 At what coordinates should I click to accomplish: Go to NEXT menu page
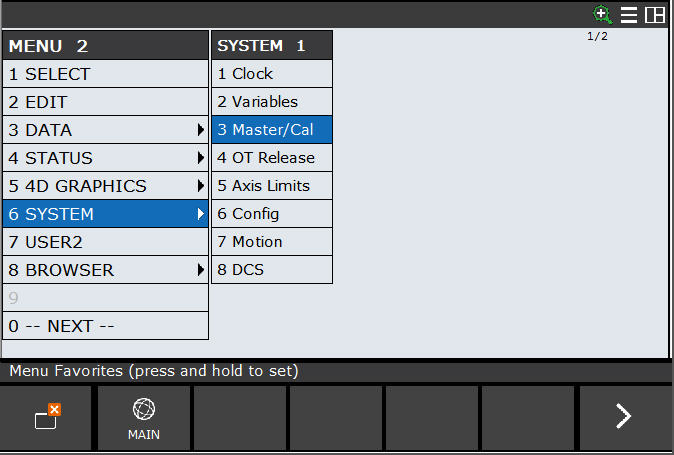point(105,326)
